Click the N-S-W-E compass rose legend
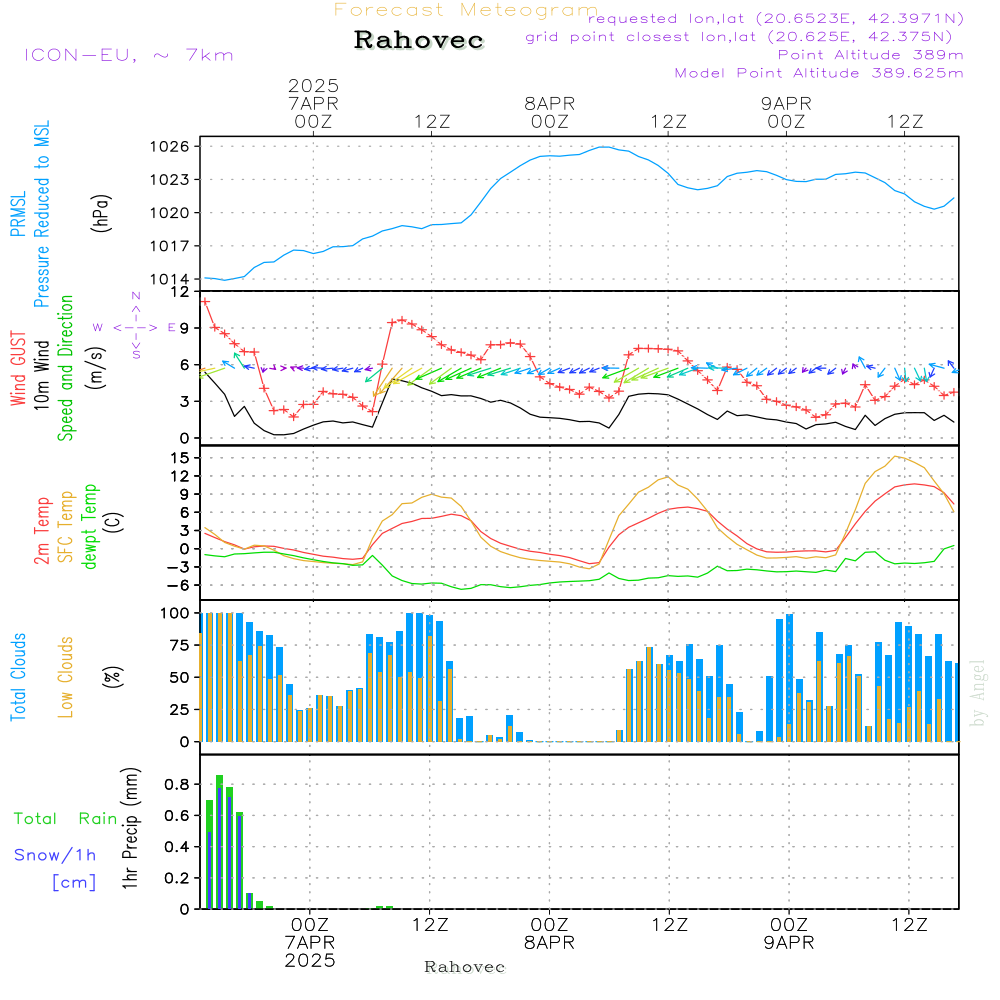This screenshot has height=1000, width=1000. click(135, 327)
